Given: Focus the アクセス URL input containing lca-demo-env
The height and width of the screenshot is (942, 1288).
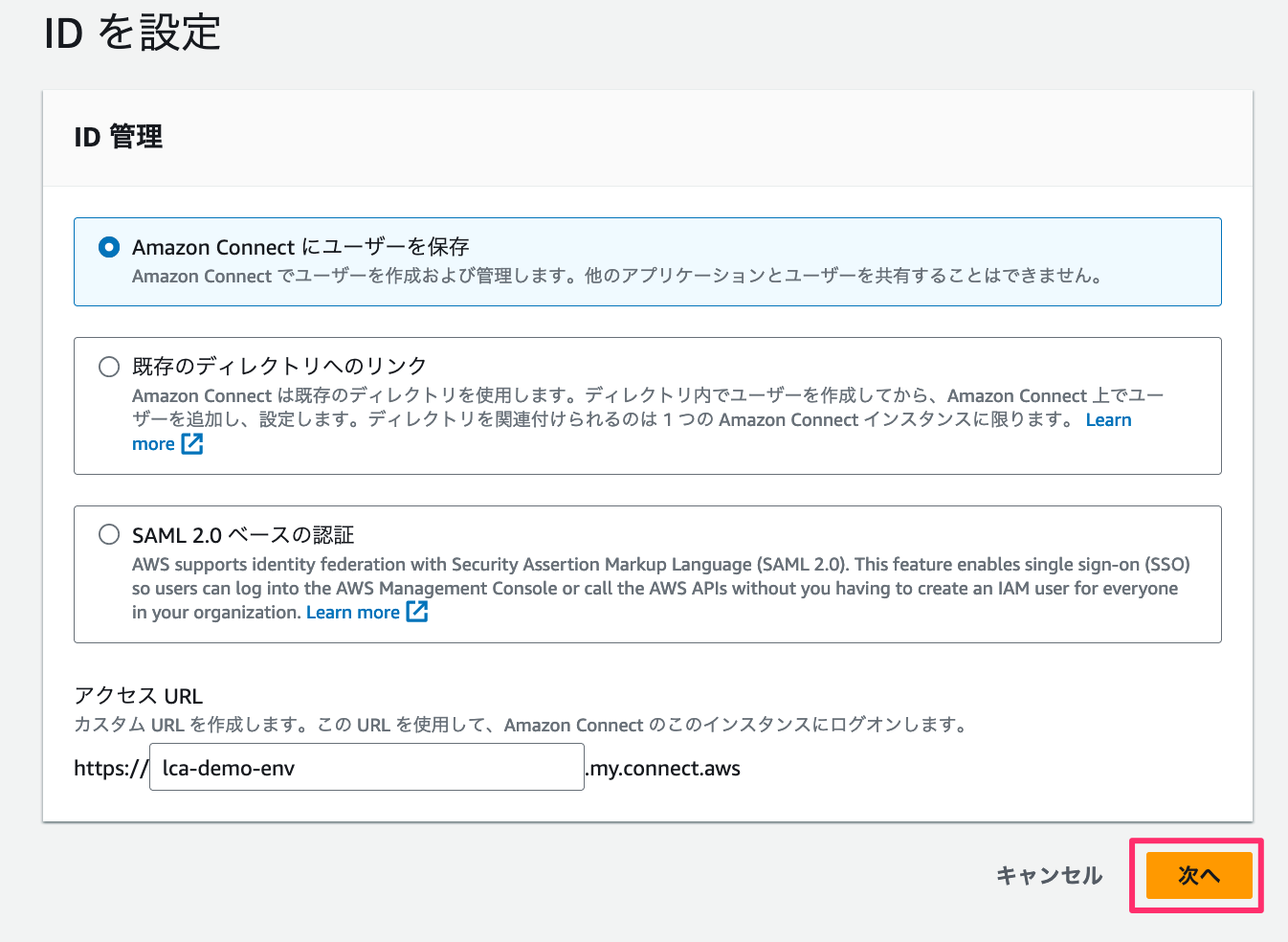Looking at the screenshot, I should 366,767.
